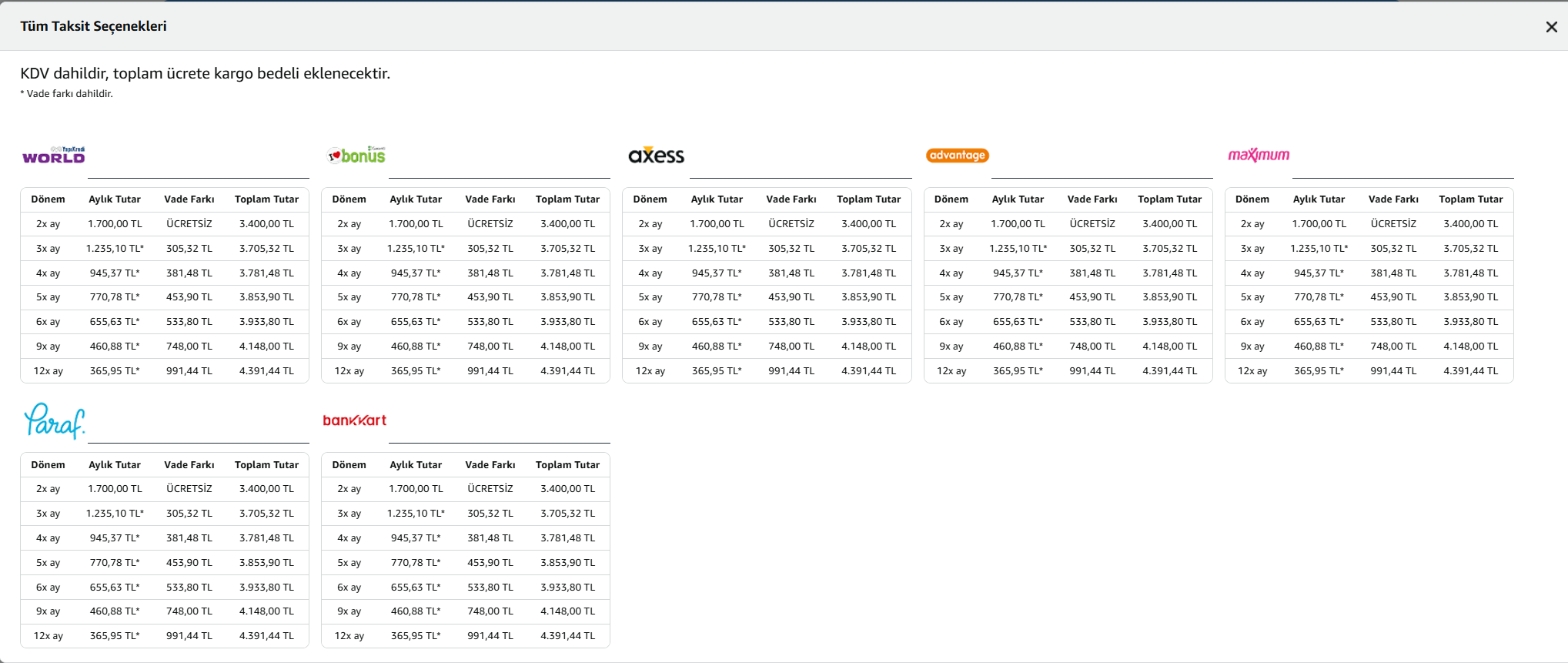The height and width of the screenshot is (663, 1568).
Task: Click 945,37 TL* amount in World table
Action: pos(115,273)
